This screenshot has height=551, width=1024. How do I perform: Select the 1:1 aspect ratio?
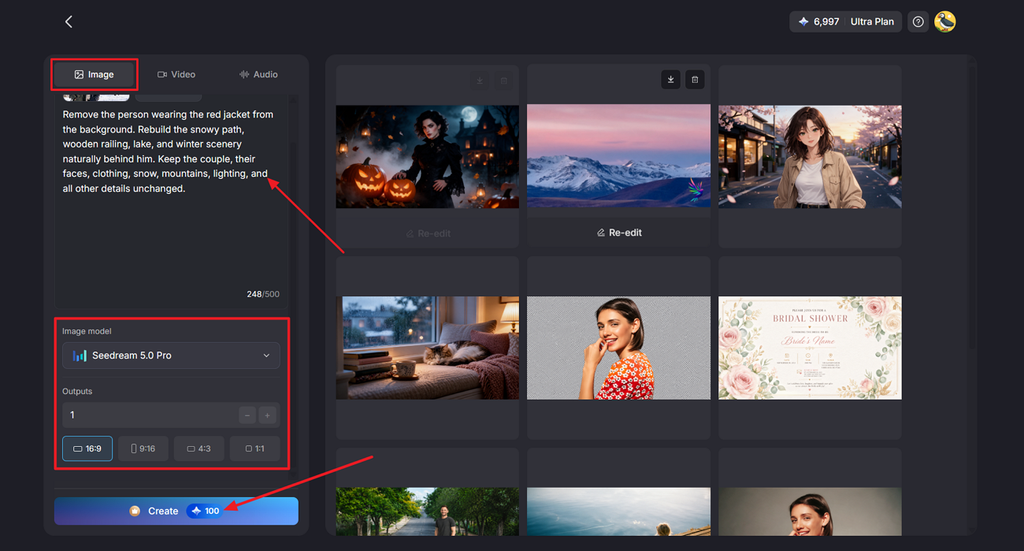click(255, 449)
